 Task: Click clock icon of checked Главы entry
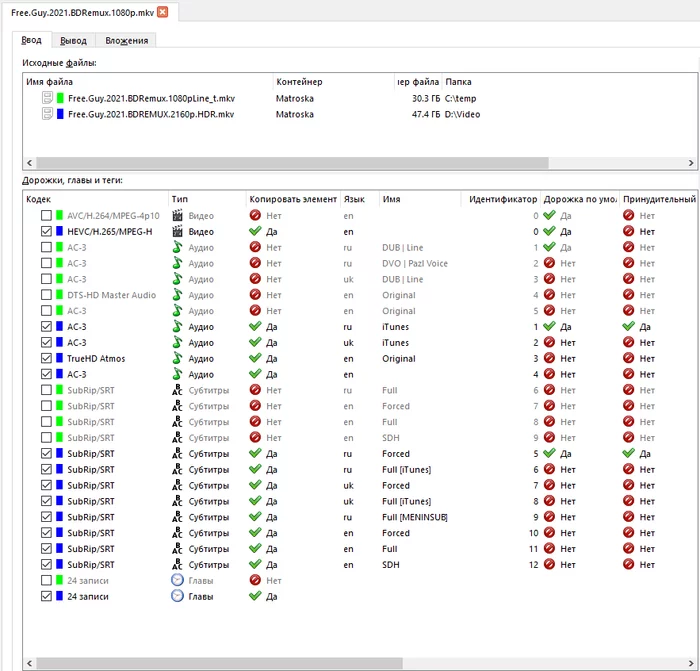[178, 596]
